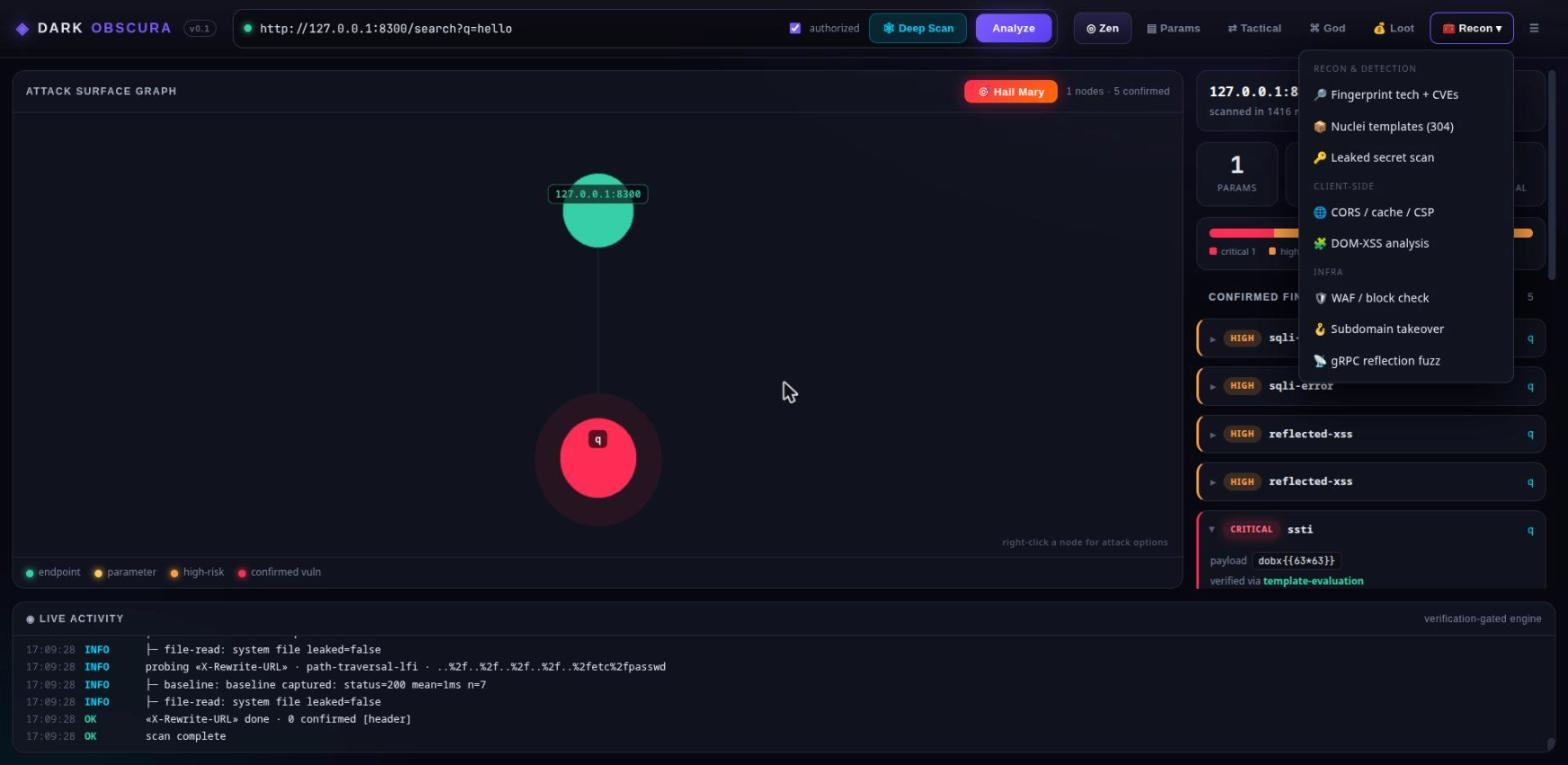Screen dimensions: 1568x765
Task: Open the Tactical tab
Action: (1254, 28)
